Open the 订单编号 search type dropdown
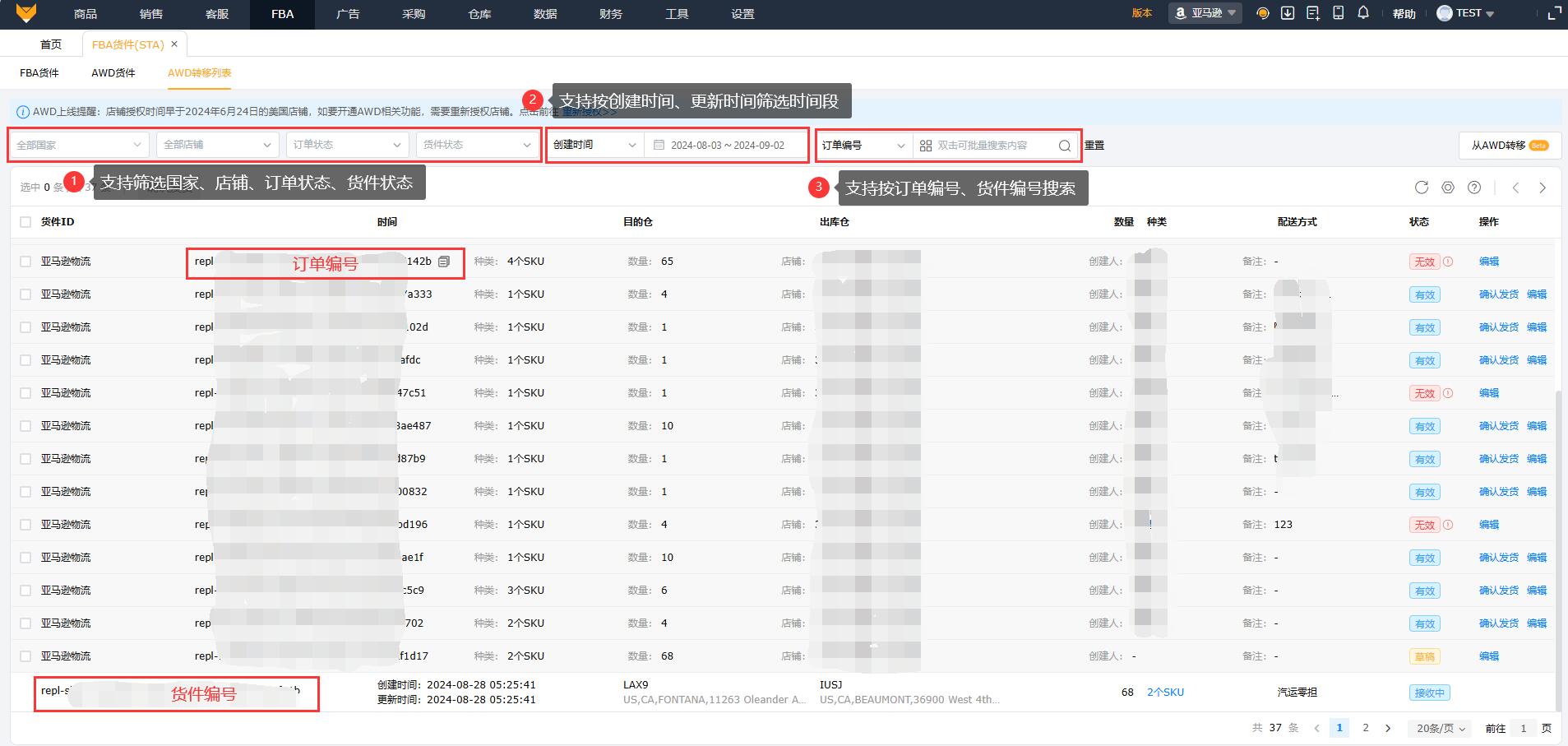The width and height of the screenshot is (1568, 746). (x=864, y=146)
